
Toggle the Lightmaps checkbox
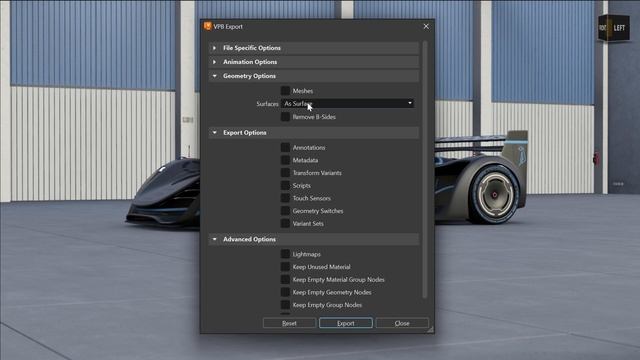[x=285, y=254]
